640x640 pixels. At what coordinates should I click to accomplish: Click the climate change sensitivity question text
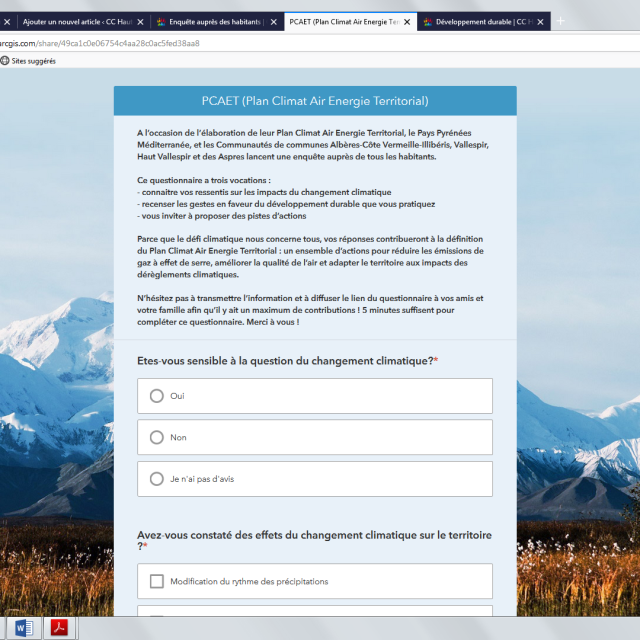[285, 360]
